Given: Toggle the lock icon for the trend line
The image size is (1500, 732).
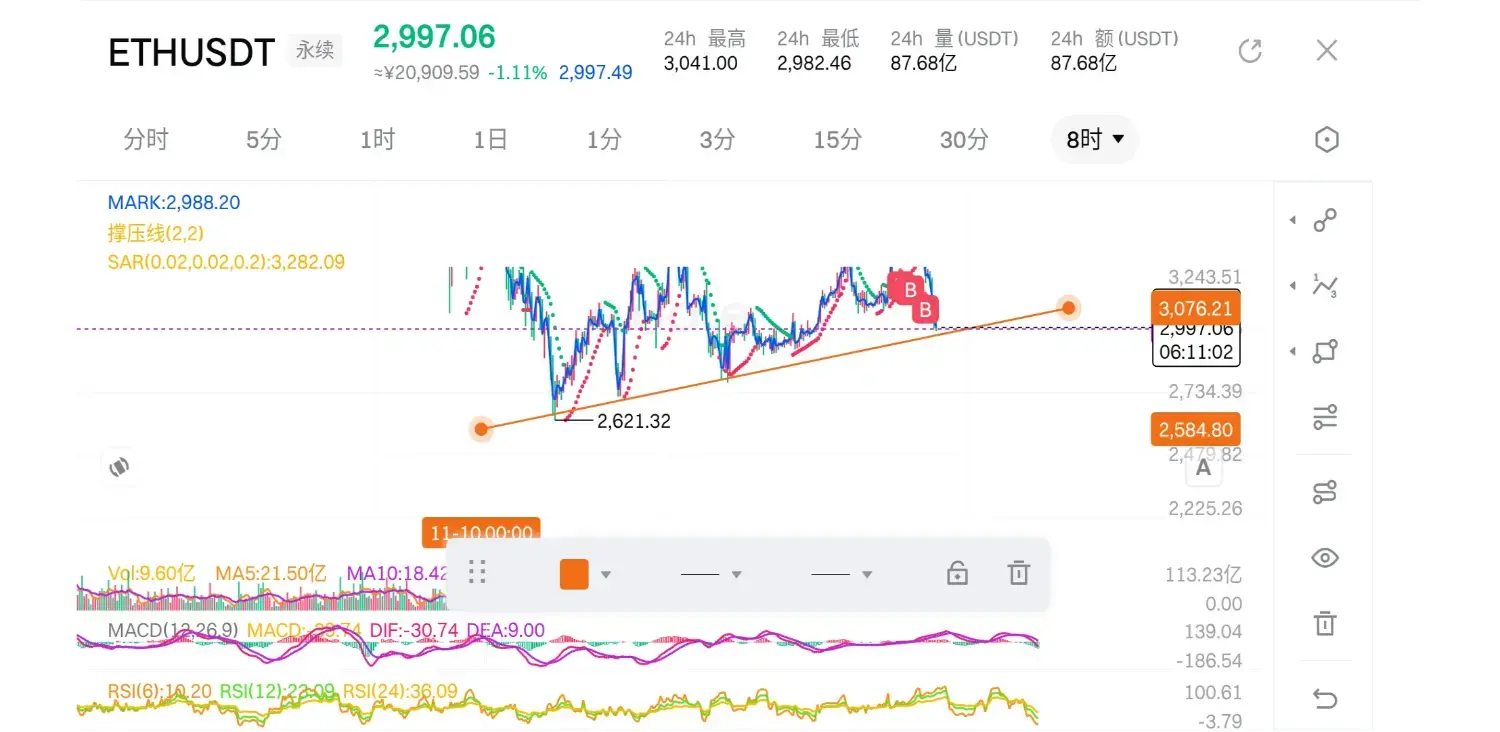Looking at the screenshot, I should 957,573.
